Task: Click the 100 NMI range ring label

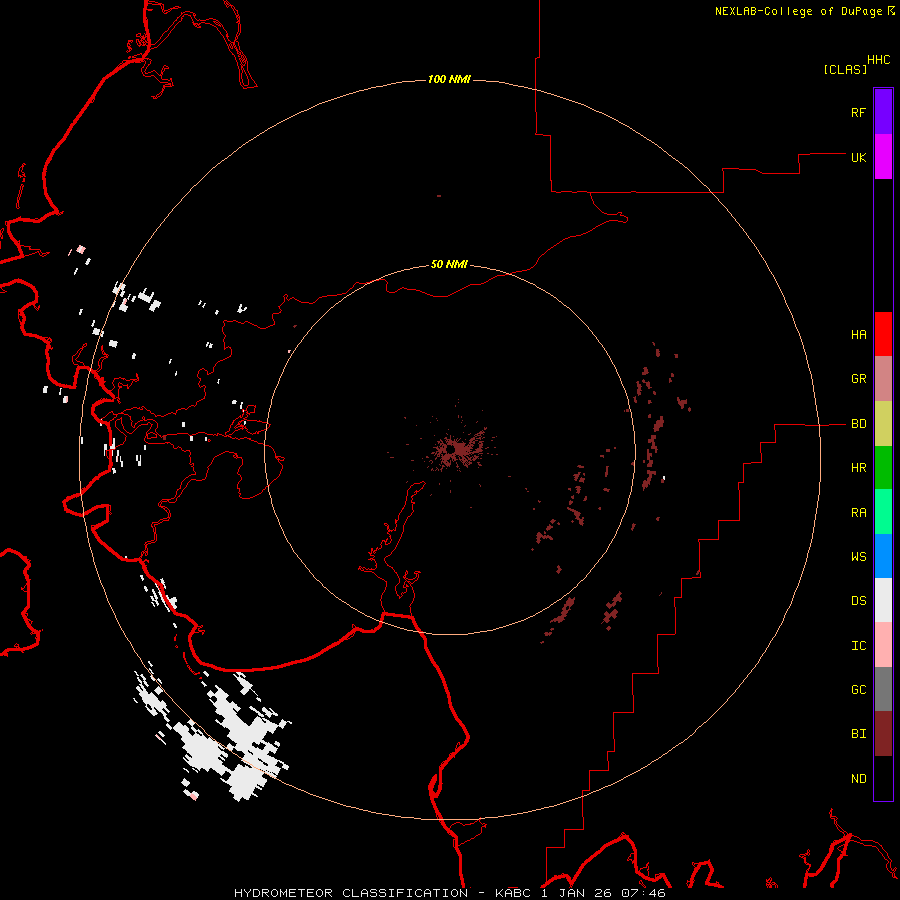Action: pyautogui.click(x=449, y=79)
